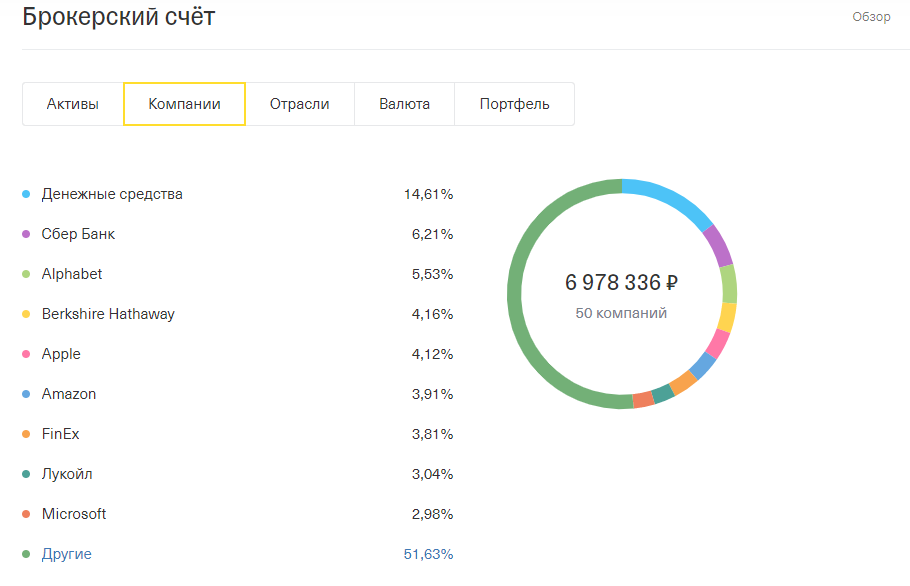Click the yellow Berkshire donut segment
Image resolution: width=910 pixels, height=586 pixels.
point(727,317)
